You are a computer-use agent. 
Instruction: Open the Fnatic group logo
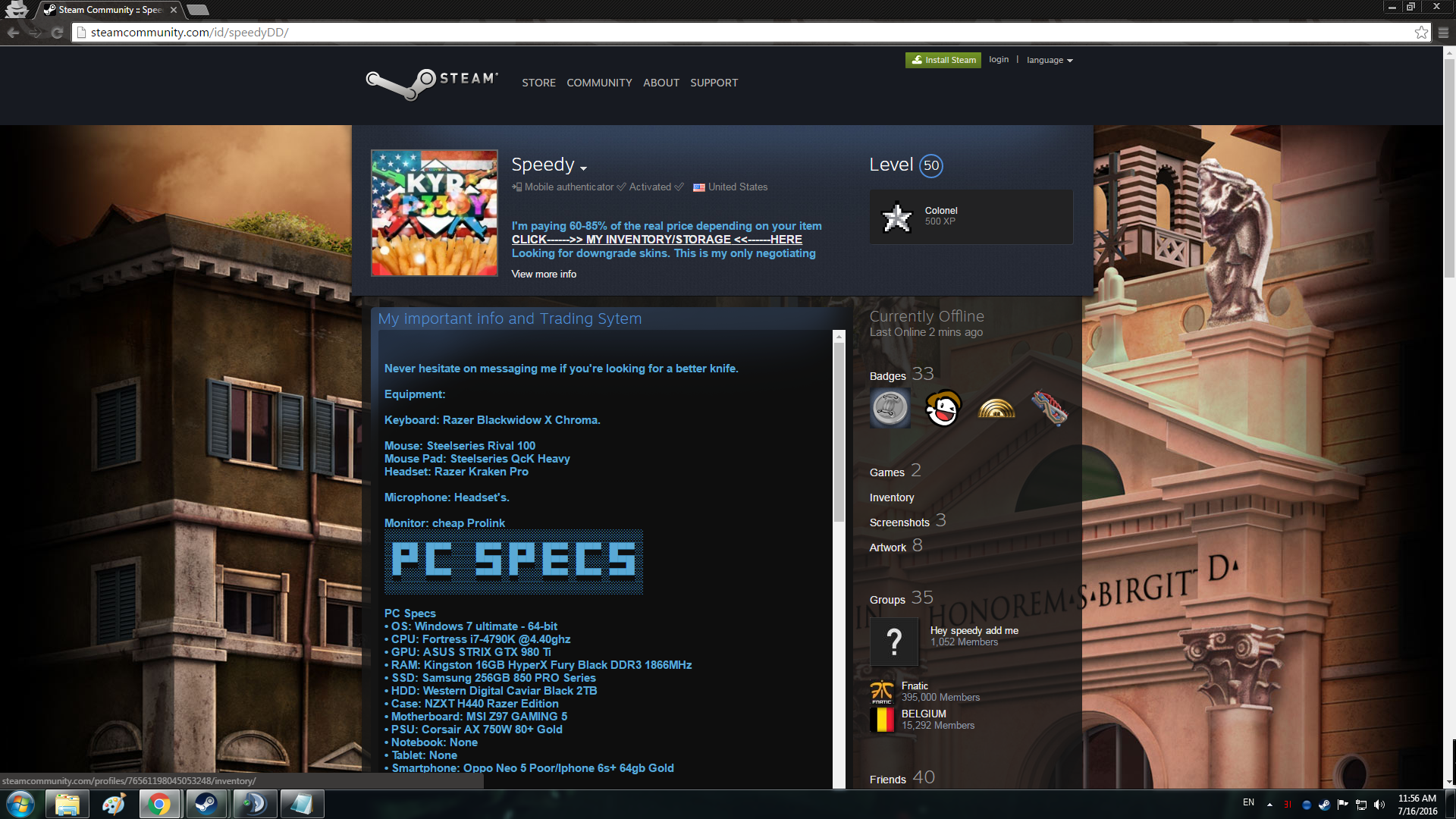[882, 692]
